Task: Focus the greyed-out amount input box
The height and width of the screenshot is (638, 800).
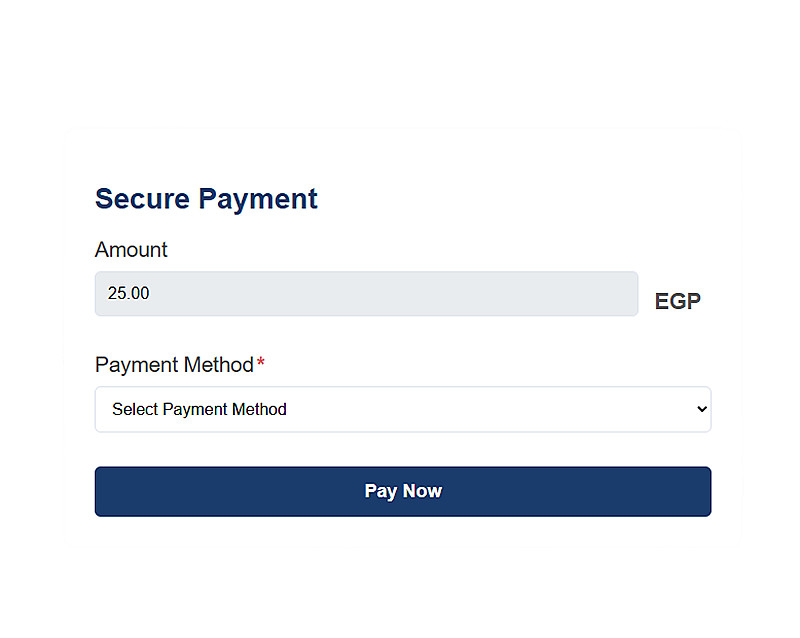Action: [x=366, y=294]
